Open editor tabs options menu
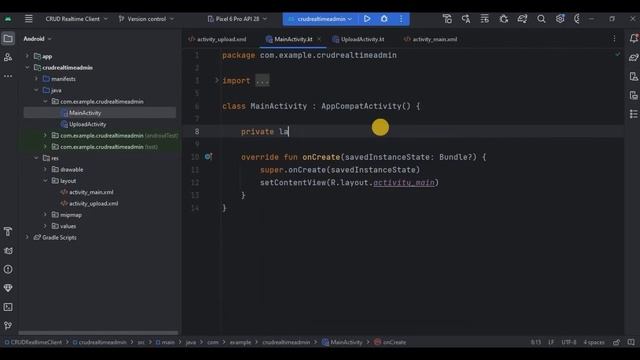 point(614,39)
